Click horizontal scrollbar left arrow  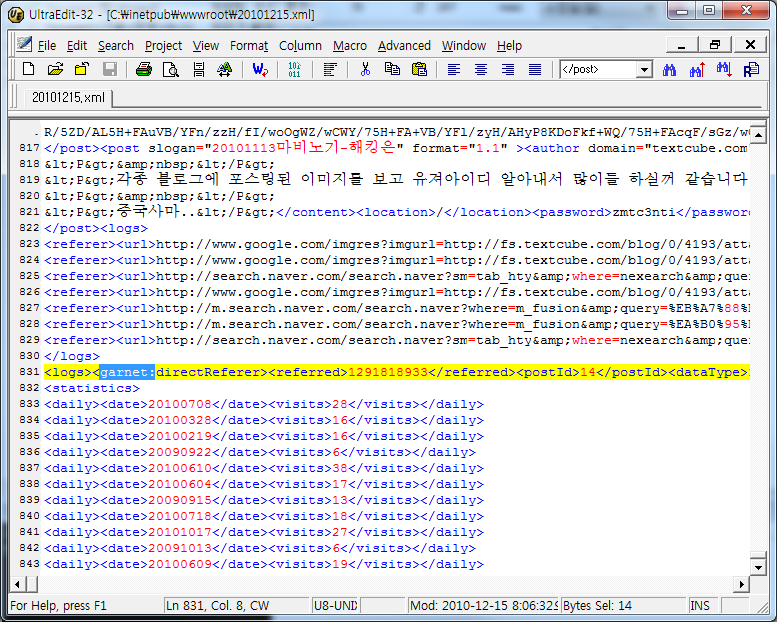click(17, 583)
